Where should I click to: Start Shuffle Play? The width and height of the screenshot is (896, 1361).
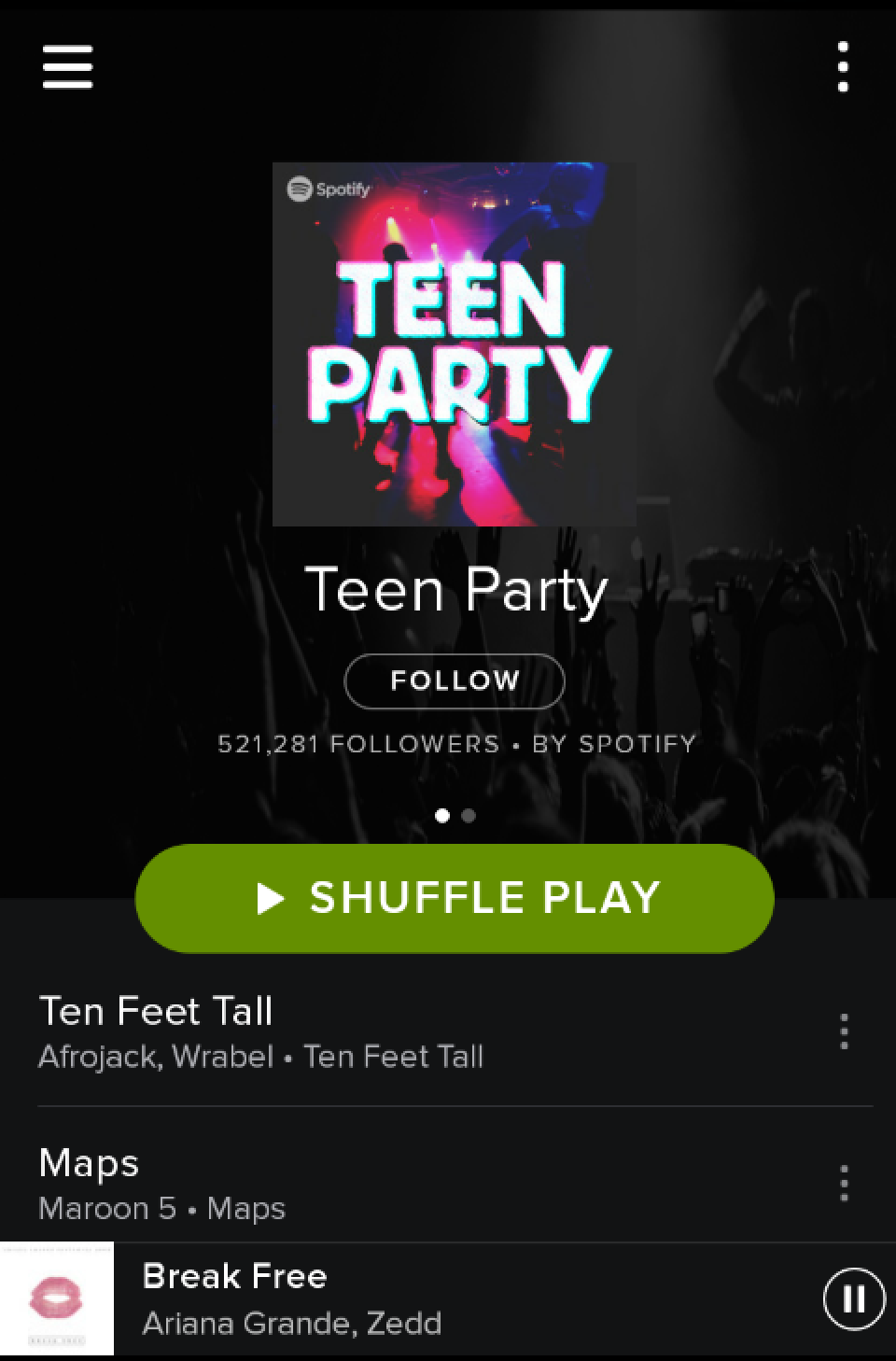coord(455,898)
